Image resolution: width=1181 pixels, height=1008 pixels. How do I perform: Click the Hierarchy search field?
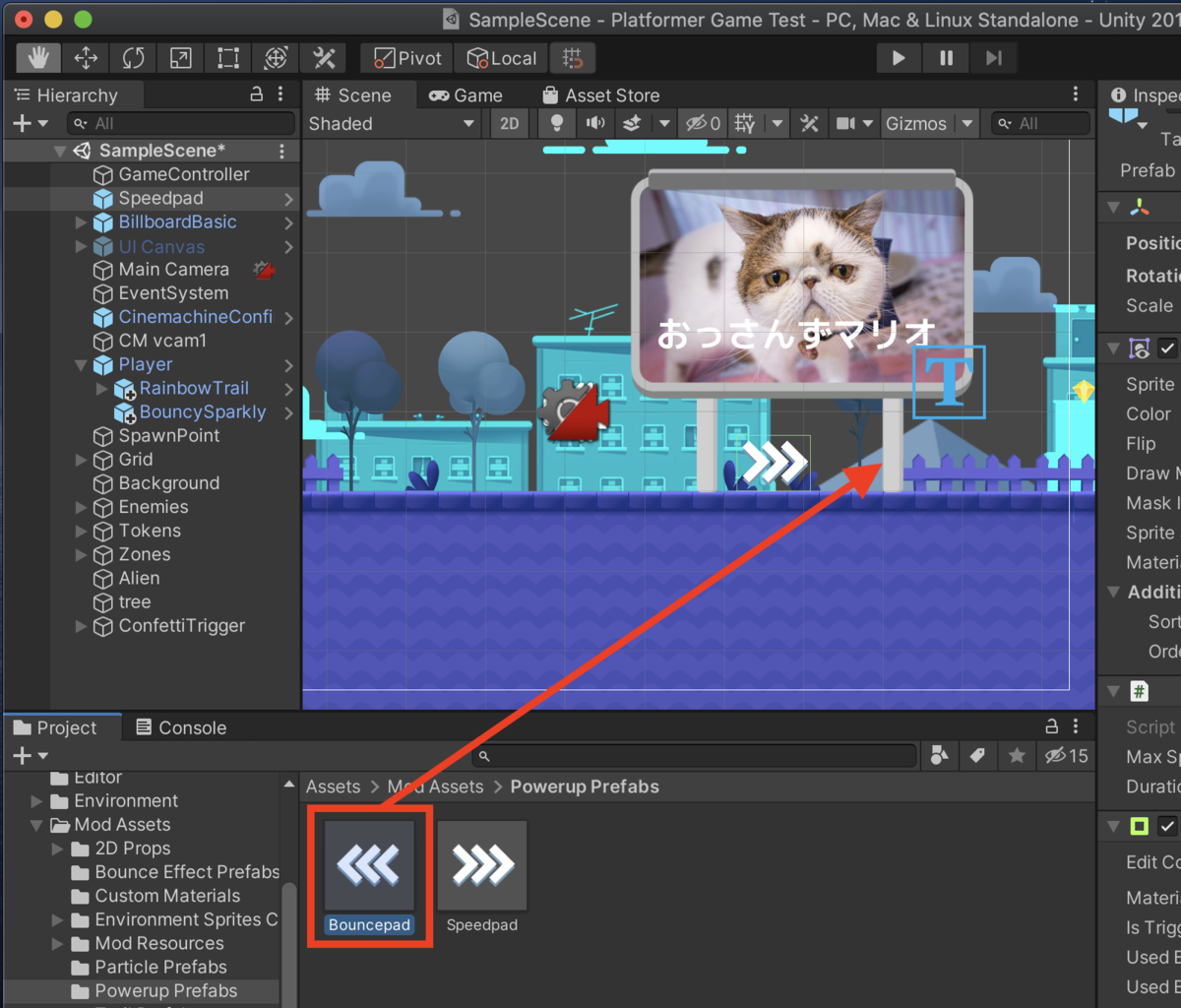point(181,124)
